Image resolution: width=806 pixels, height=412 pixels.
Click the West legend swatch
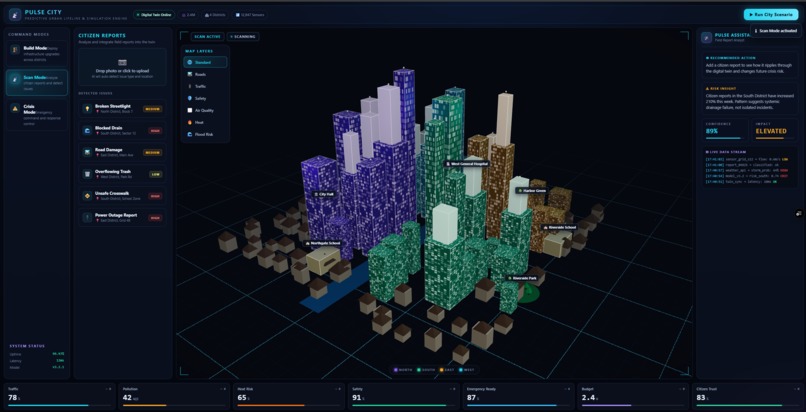click(x=463, y=370)
